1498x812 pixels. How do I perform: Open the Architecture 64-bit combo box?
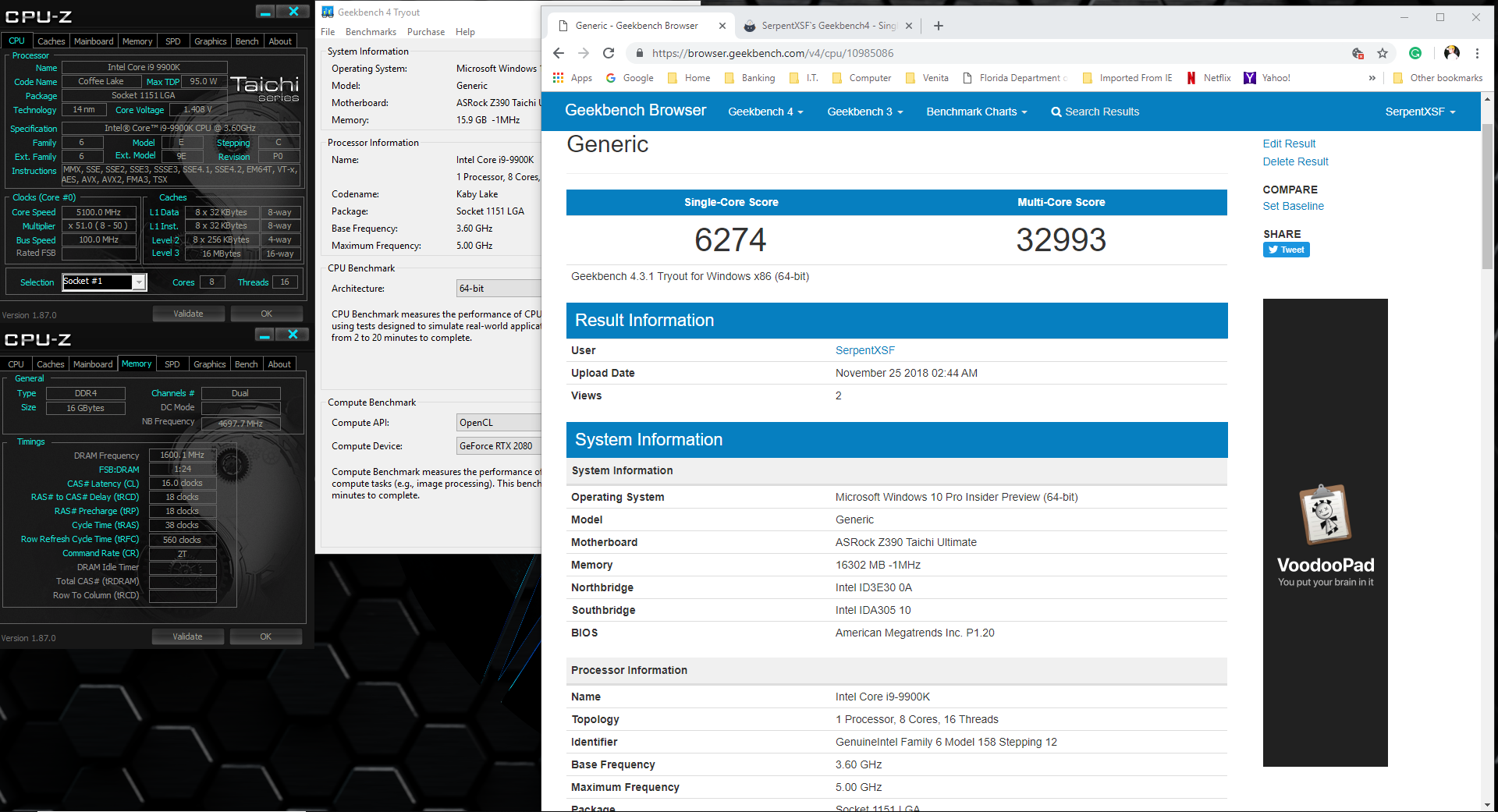[x=499, y=289]
